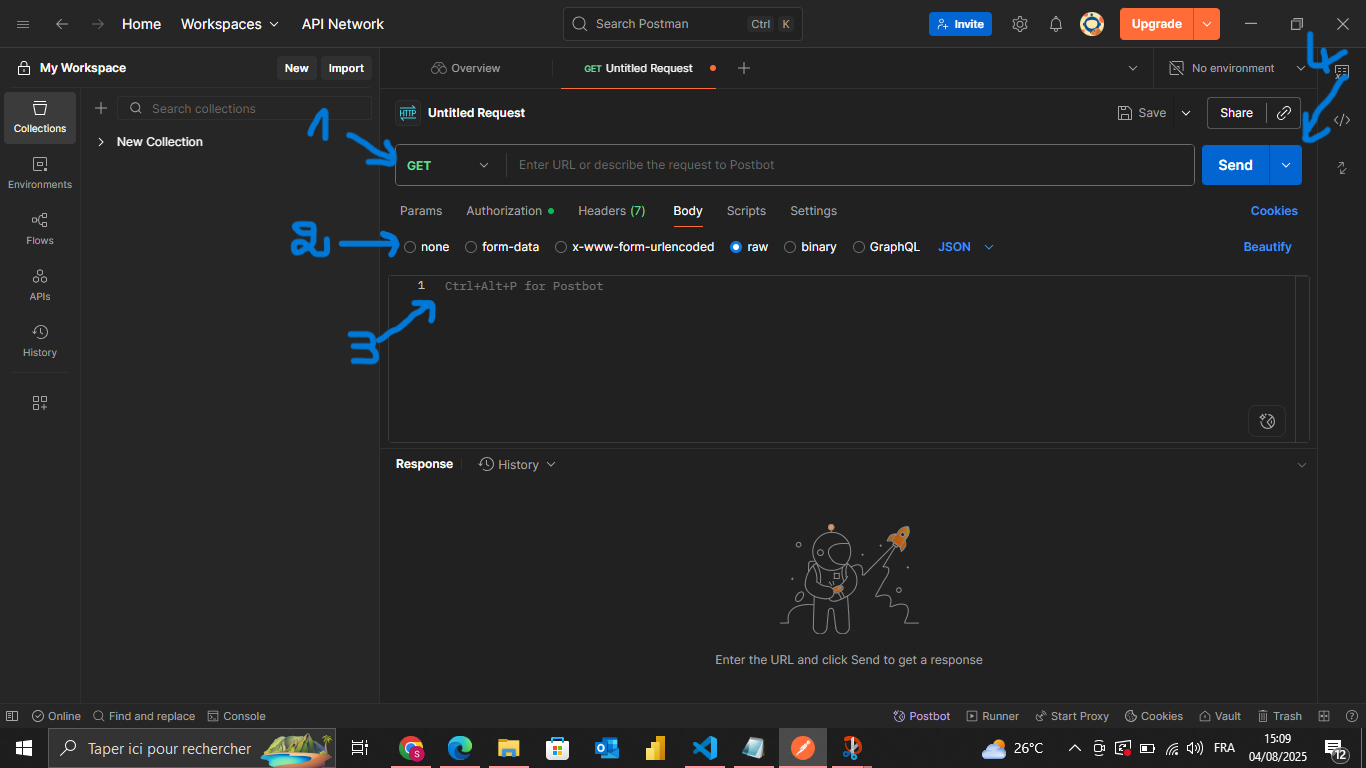Click the Postbot icon in the body editor
Viewport: 1366px width, 768px height.
[1267, 421]
